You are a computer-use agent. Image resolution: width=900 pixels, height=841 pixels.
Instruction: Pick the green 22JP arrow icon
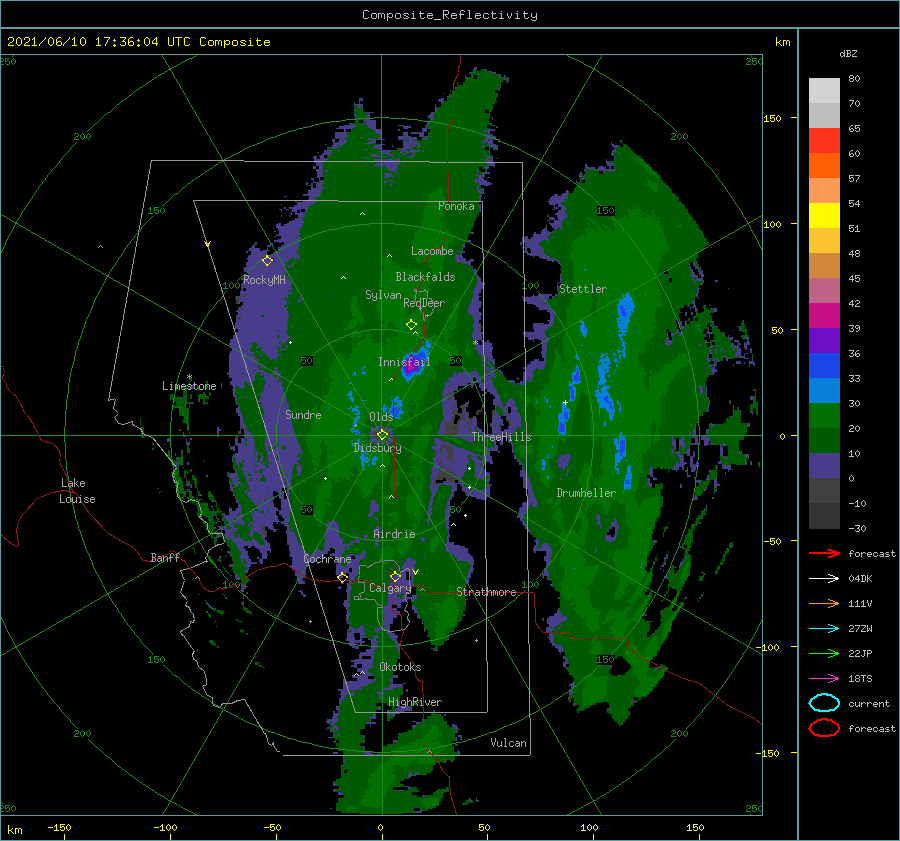click(x=824, y=653)
